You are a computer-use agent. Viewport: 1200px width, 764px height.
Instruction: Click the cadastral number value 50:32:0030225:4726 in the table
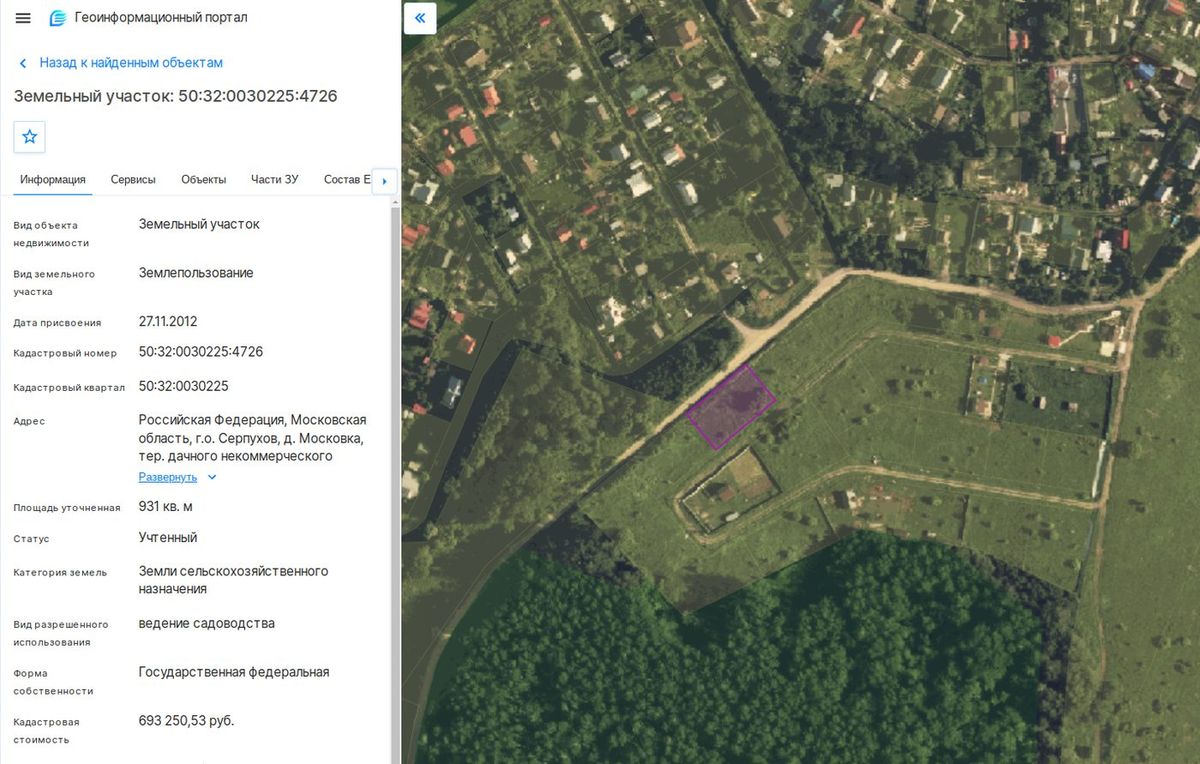coord(201,352)
